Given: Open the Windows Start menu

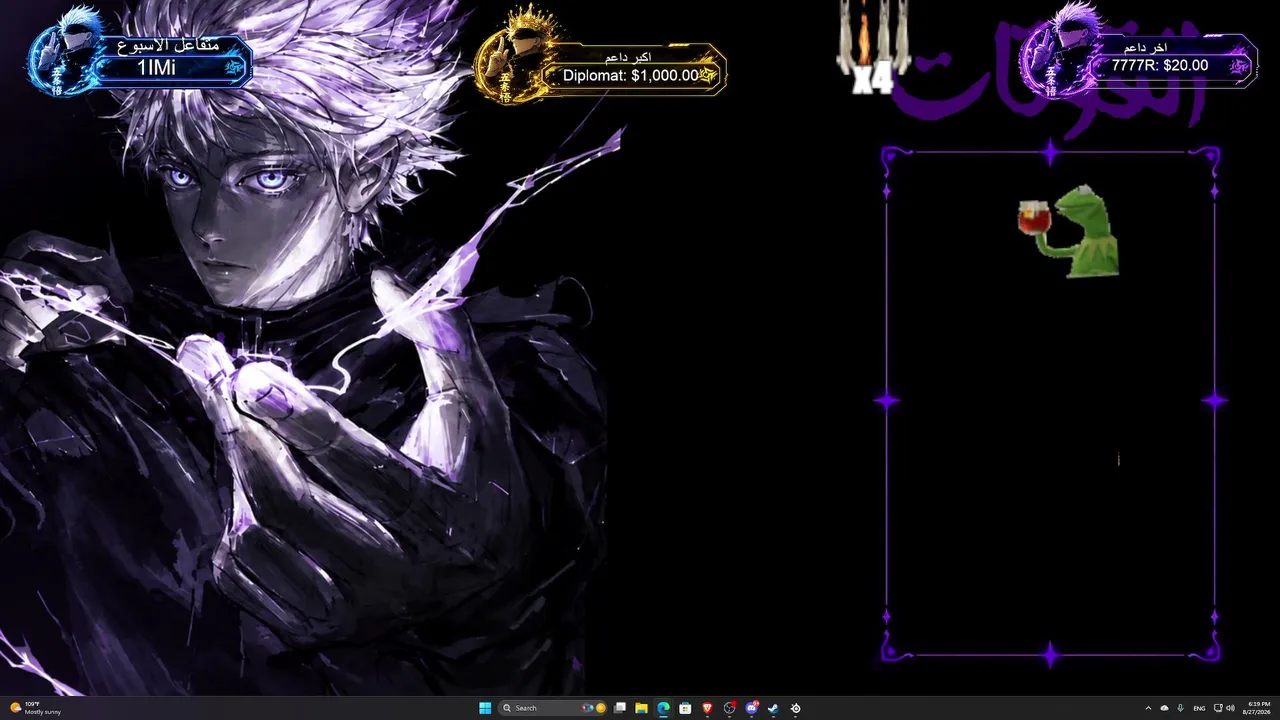Looking at the screenshot, I should tap(485, 708).
